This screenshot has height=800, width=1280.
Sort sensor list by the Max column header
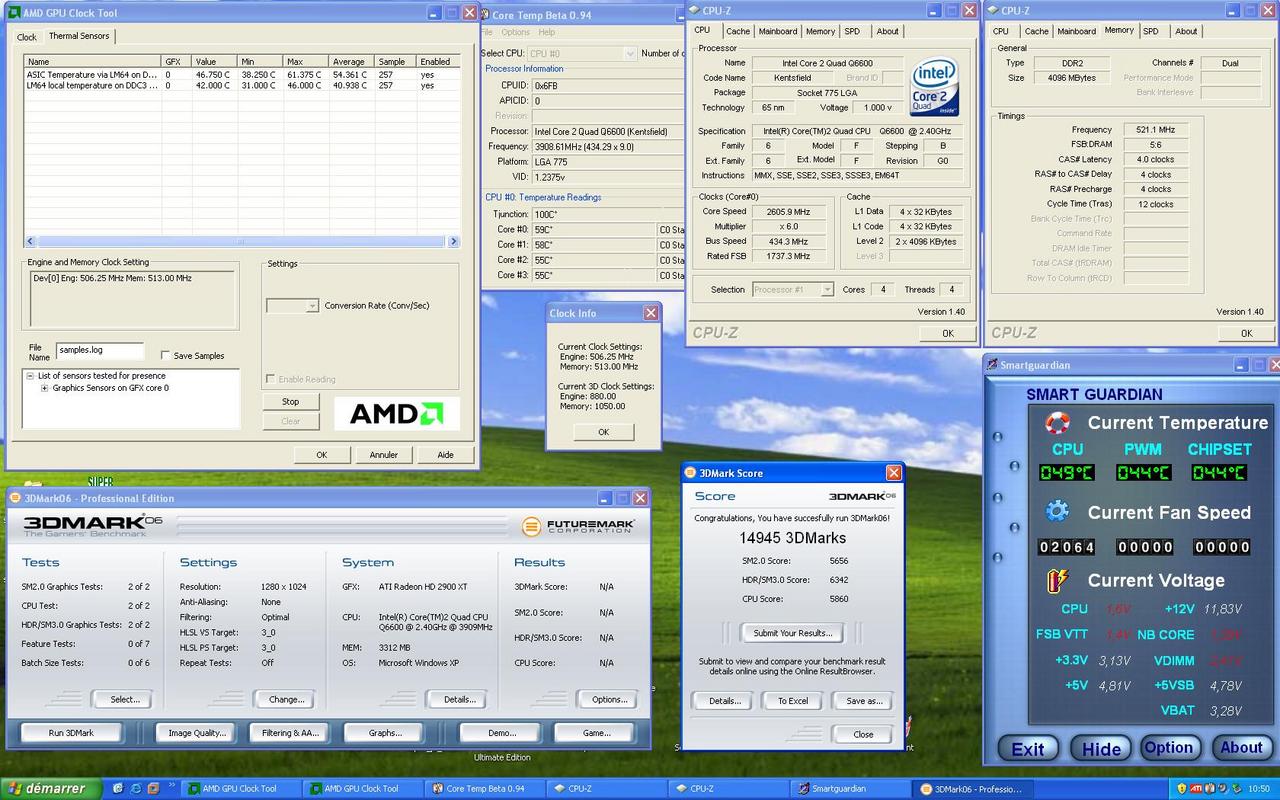(307, 61)
